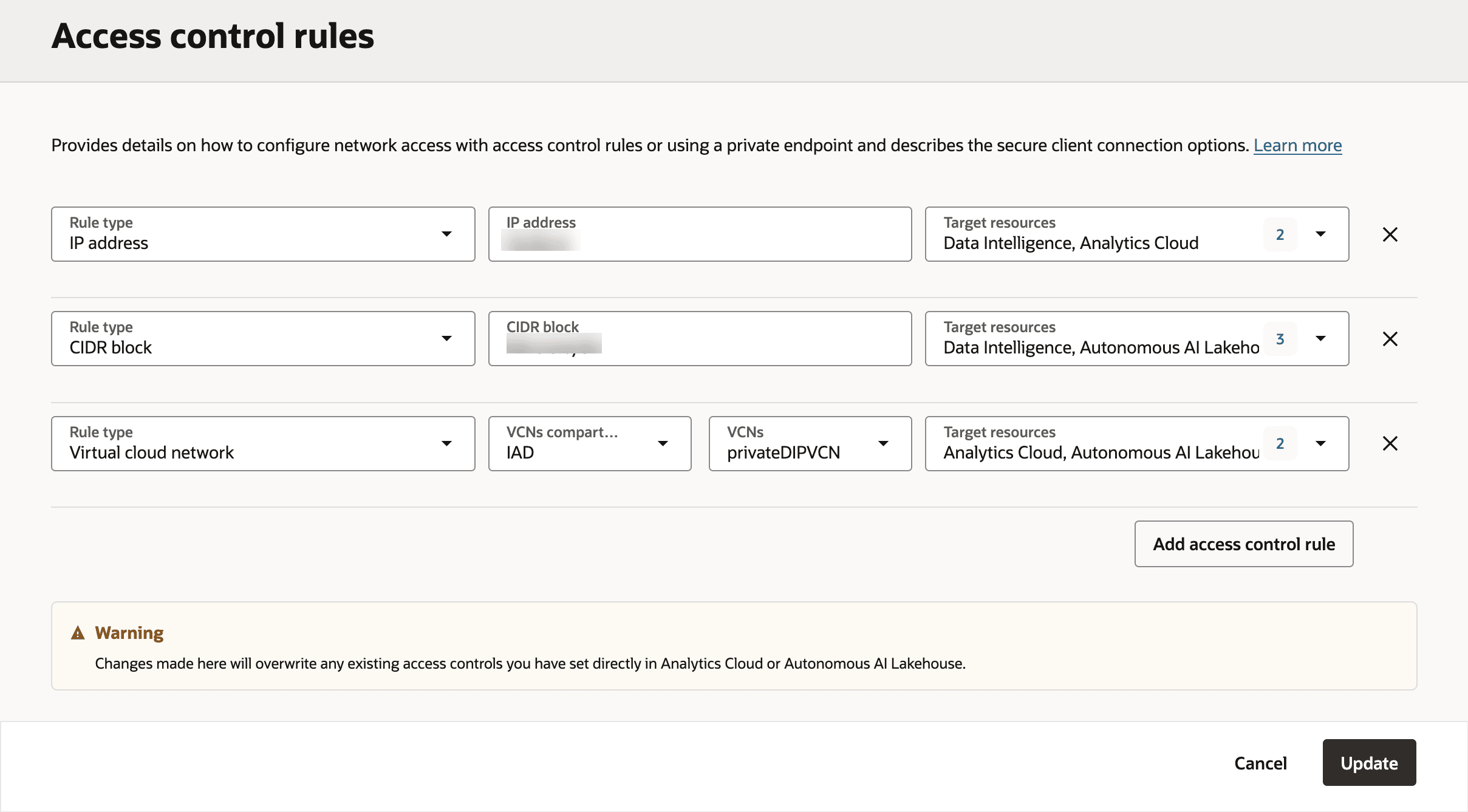Expand Target resources arrow for IP address rule
1468x812 pixels.
[x=1320, y=234]
